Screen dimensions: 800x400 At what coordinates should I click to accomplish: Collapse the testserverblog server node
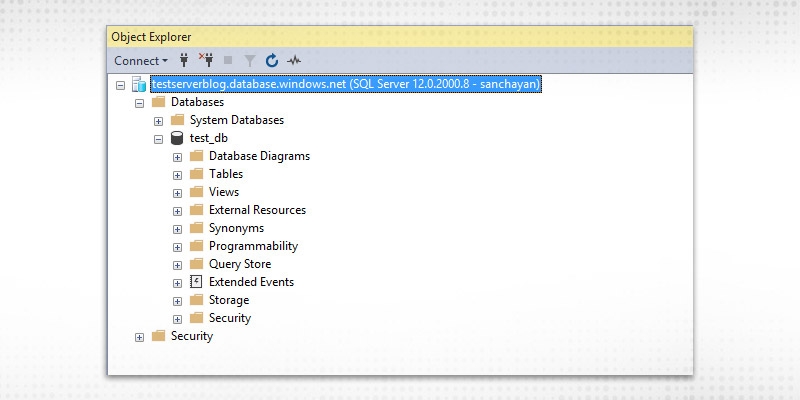point(120,85)
